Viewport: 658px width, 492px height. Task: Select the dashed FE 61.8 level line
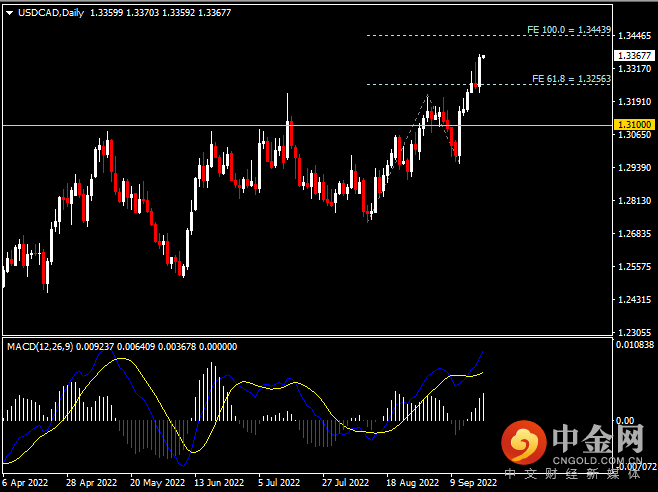click(x=440, y=84)
